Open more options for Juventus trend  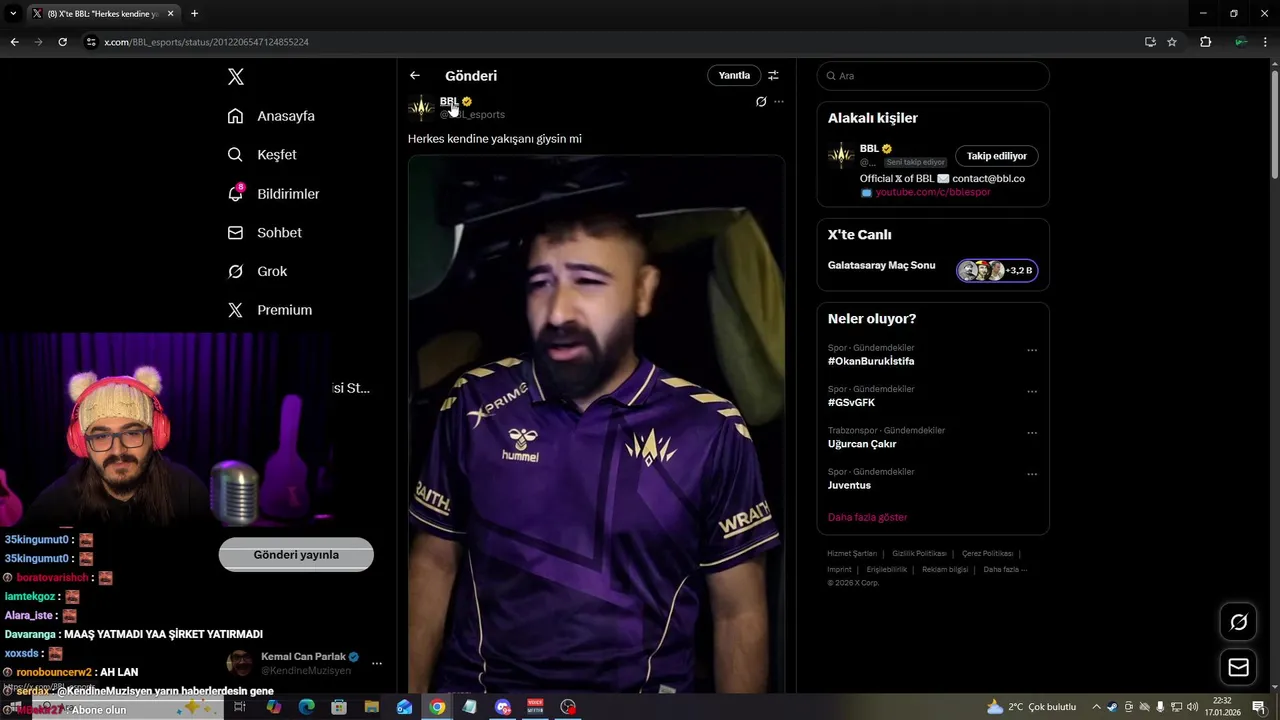pyautogui.click(x=1032, y=474)
